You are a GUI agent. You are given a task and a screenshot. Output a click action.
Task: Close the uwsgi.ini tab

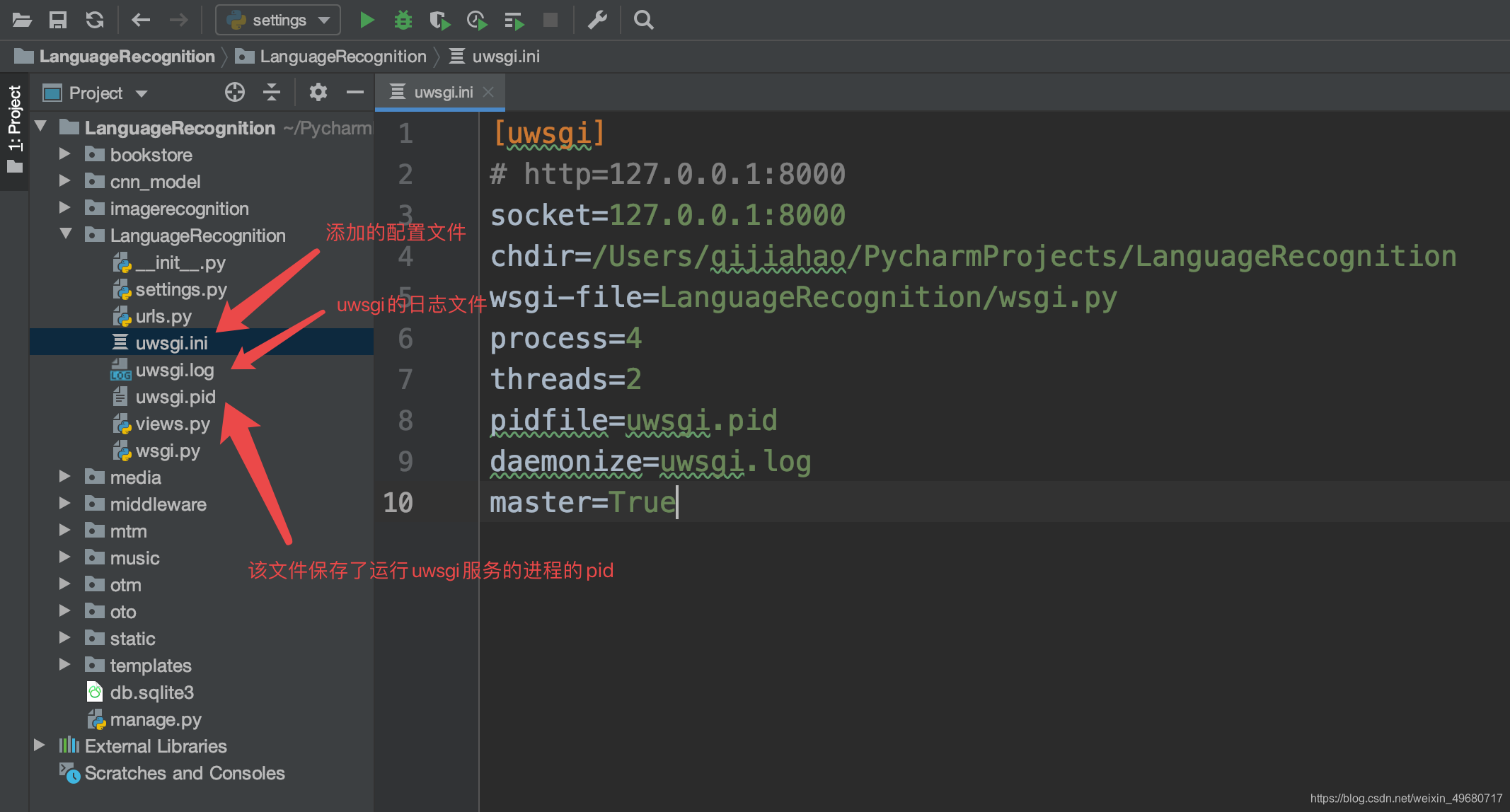(x=488, y=93)
